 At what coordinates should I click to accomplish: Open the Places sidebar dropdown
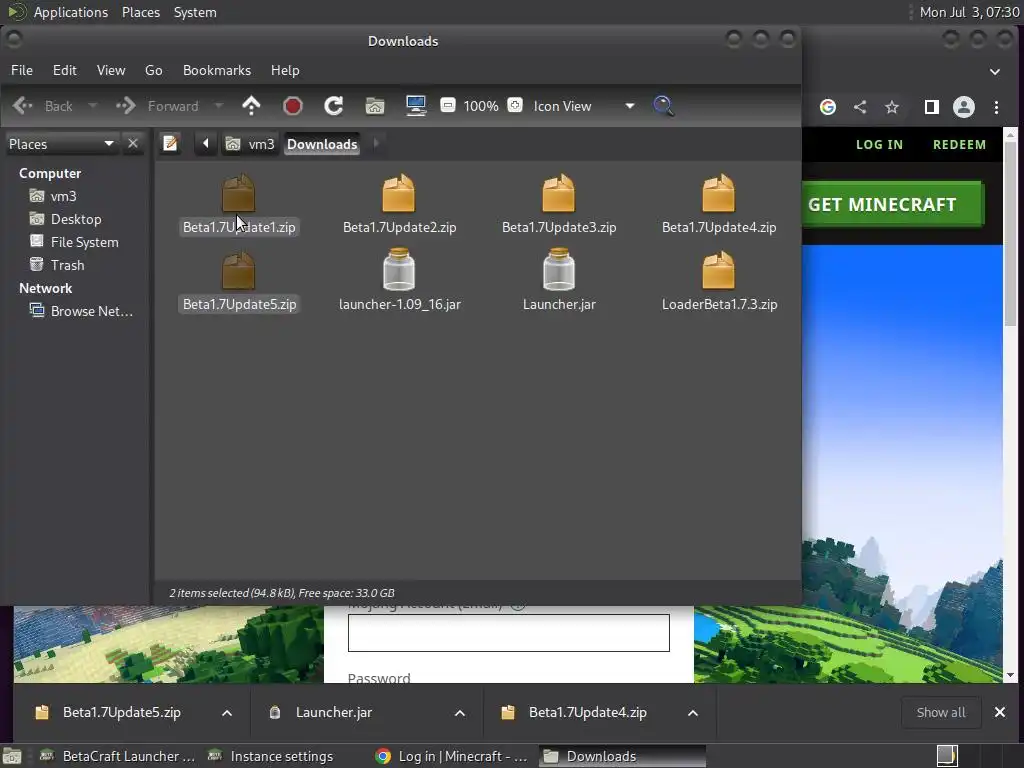tap(62, 144)
